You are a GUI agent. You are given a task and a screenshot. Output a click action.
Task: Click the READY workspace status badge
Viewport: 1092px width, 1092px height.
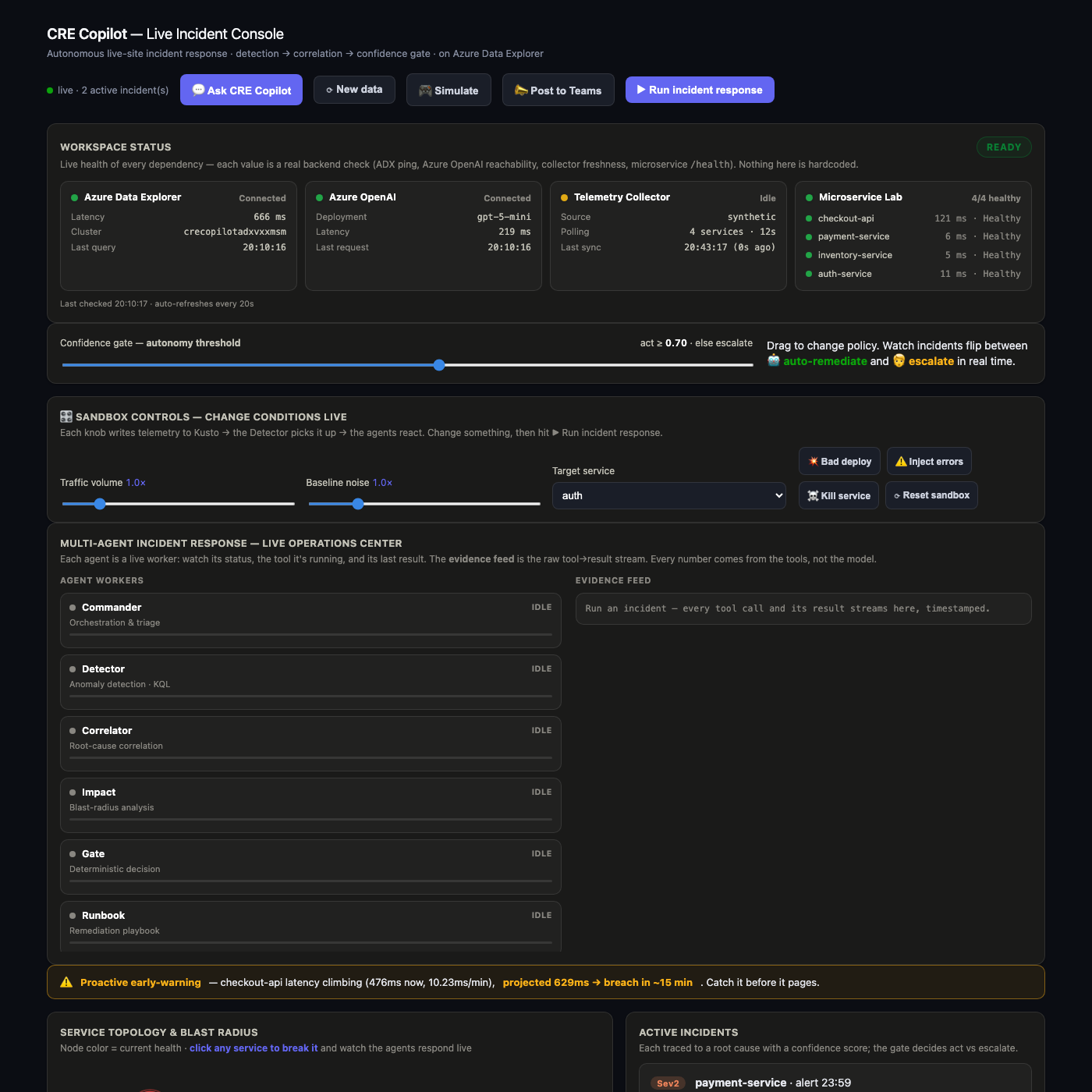tap(1004, 147)
